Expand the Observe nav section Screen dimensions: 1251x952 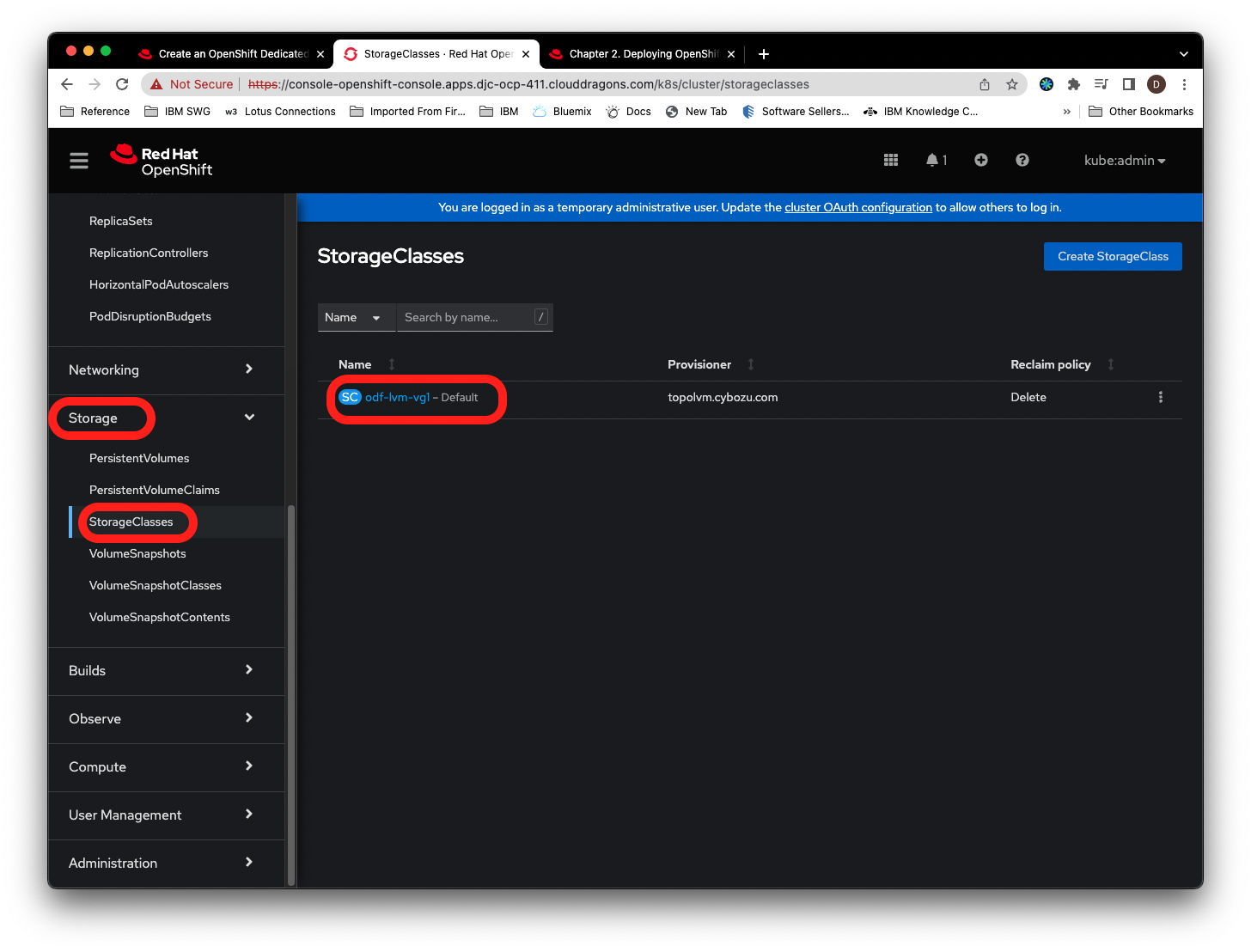coord(166,718)
